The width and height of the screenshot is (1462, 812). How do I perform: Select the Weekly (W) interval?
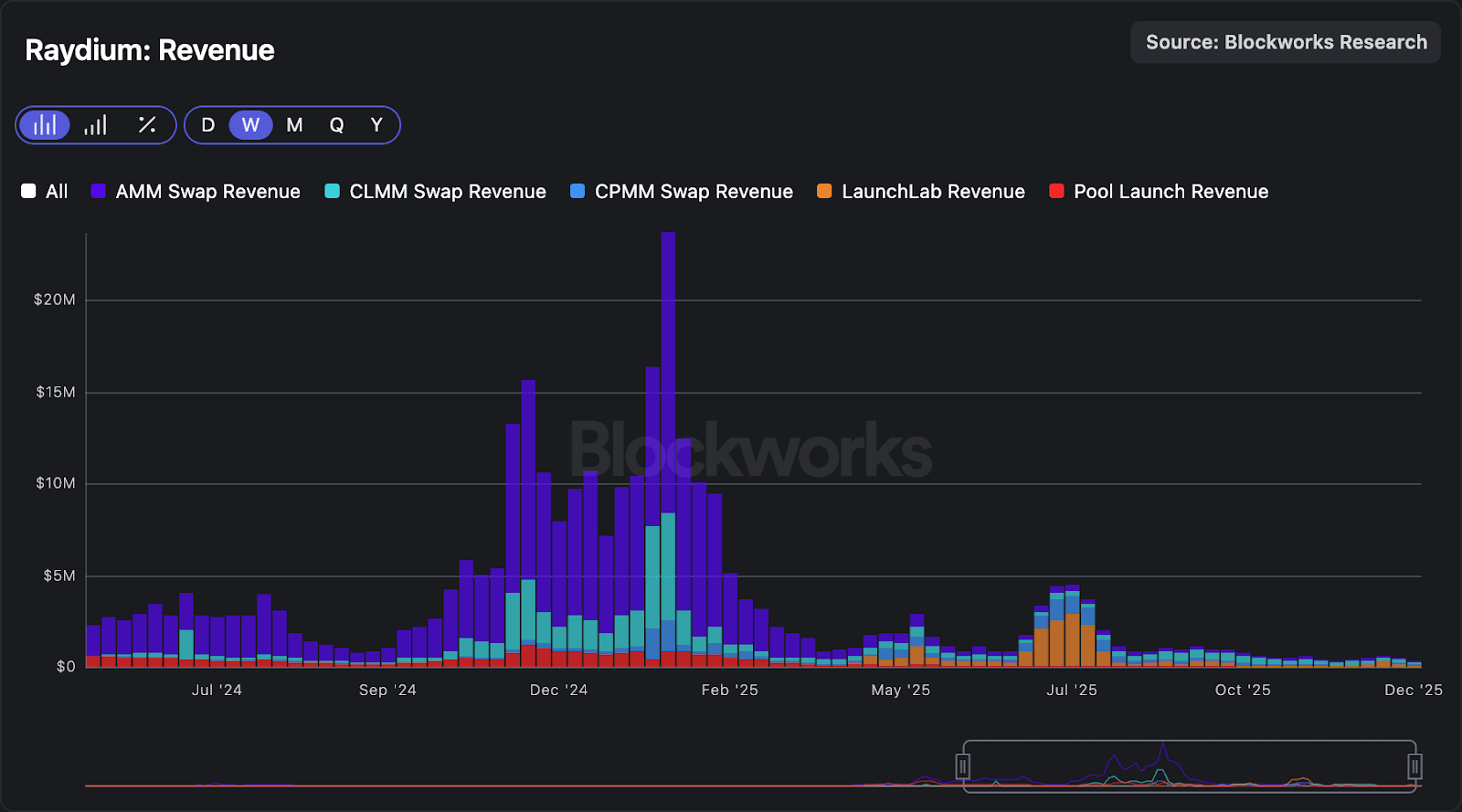coord(250,125)
